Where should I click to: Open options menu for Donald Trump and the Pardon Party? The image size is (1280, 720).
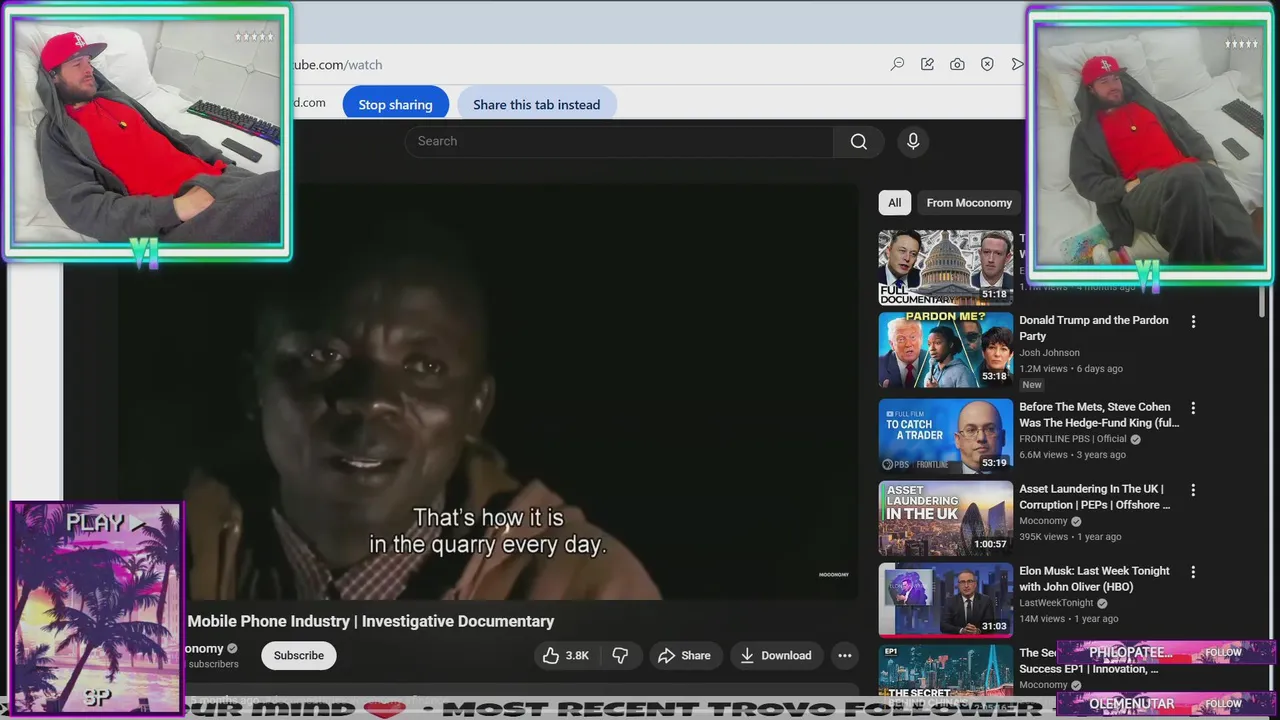click(x=1193, y=322)
